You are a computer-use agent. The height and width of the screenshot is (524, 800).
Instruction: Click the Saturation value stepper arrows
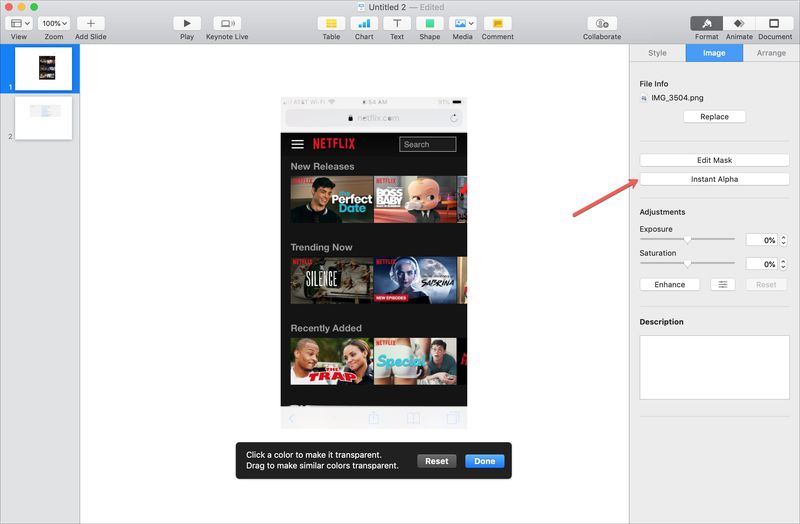pos(784,264)
